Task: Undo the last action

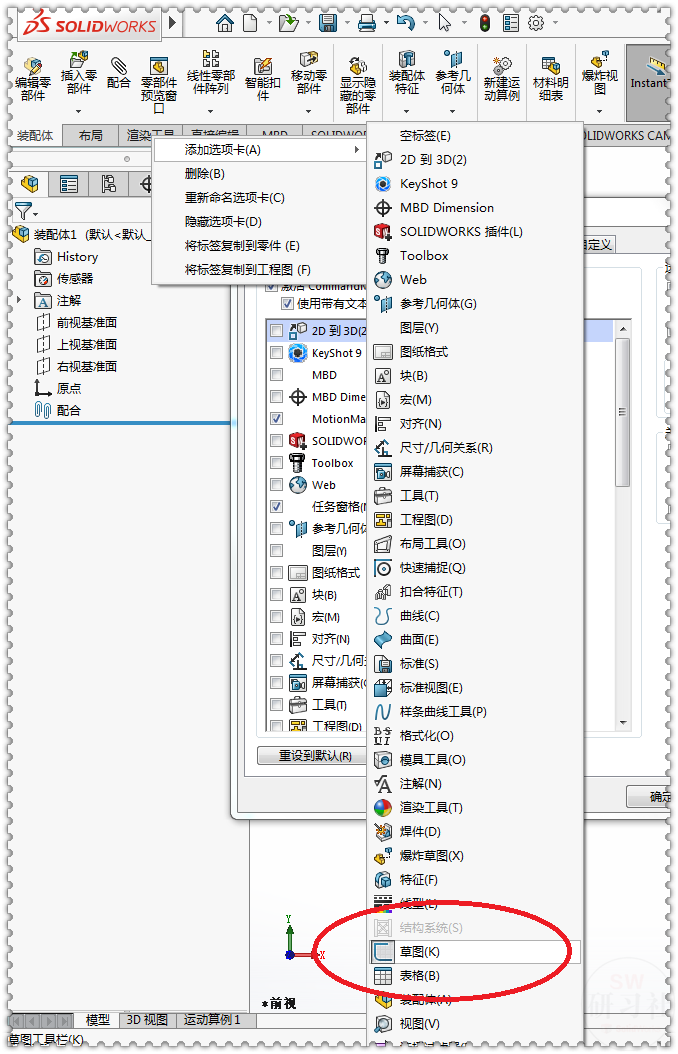Action: click(405, 24)
